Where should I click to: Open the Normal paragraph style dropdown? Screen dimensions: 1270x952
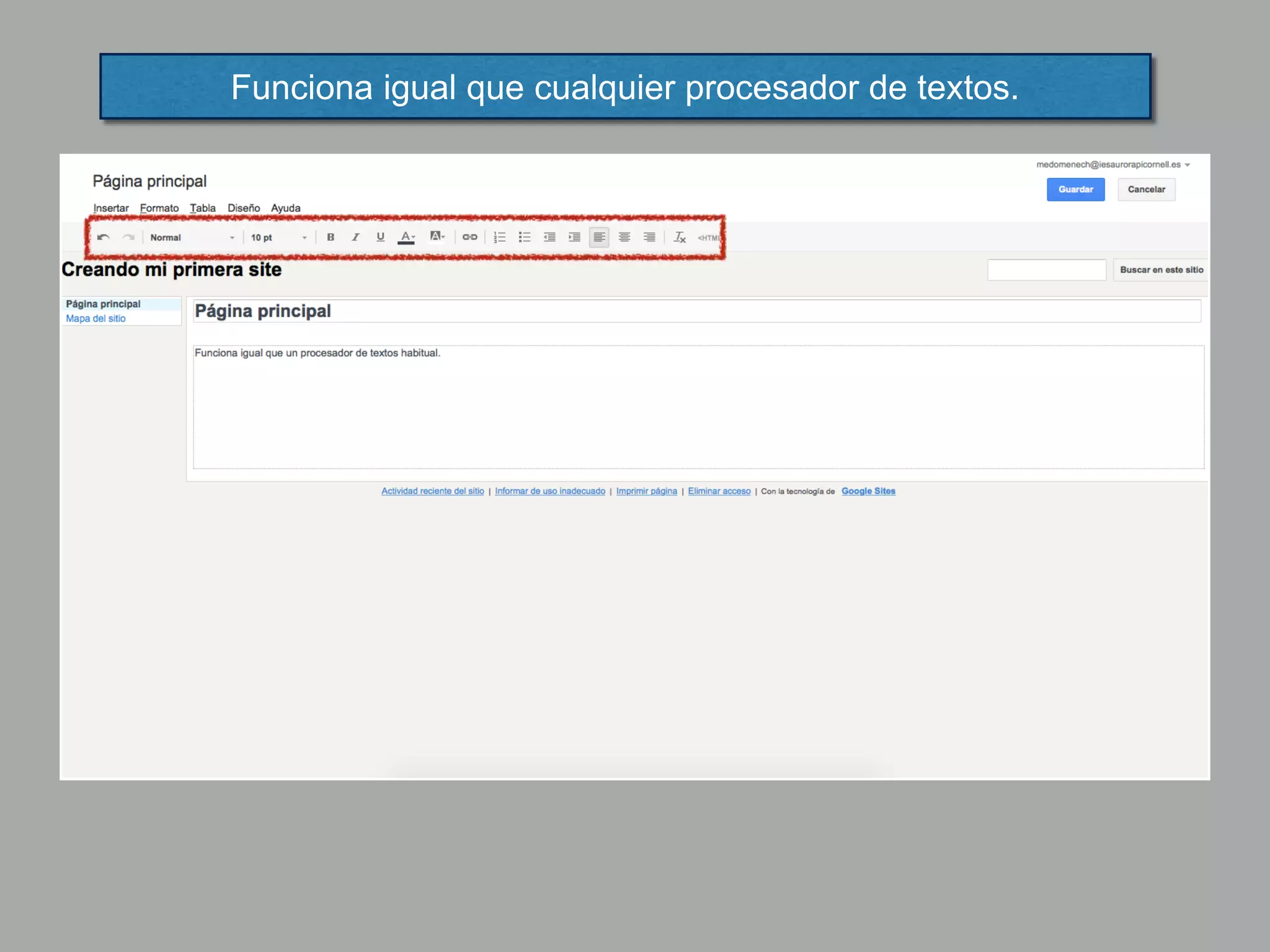tap(192, 237)
